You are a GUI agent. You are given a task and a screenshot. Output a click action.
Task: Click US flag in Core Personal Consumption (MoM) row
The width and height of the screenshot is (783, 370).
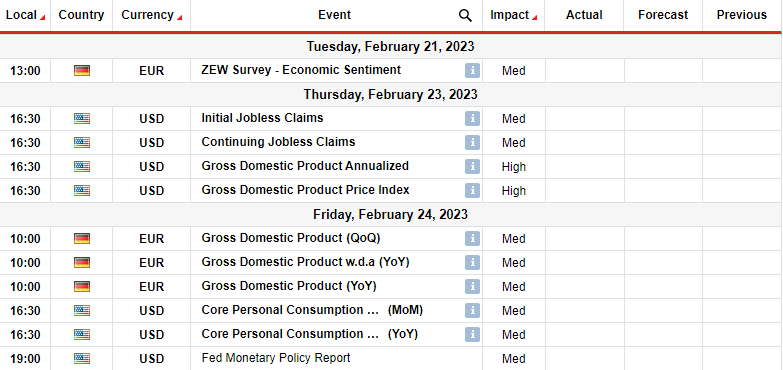click(82, 310)
